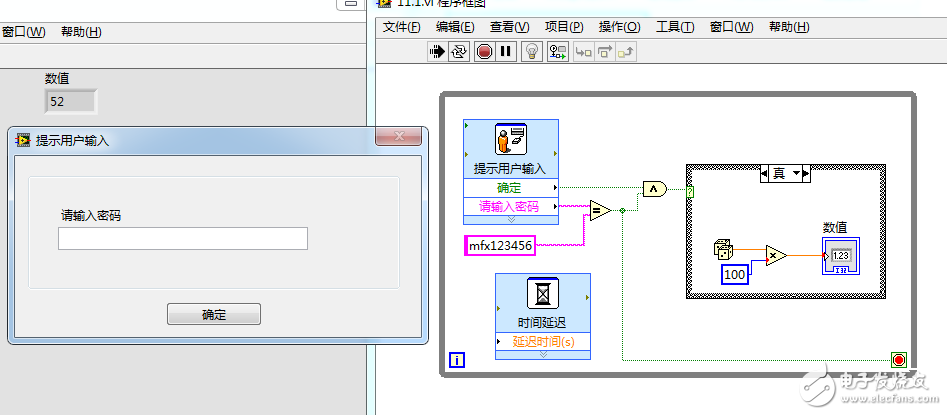The width and height of the screenshot is (947, 415).
Task: Expand the Time Delay VI terminals
Action: click(543, 354)
